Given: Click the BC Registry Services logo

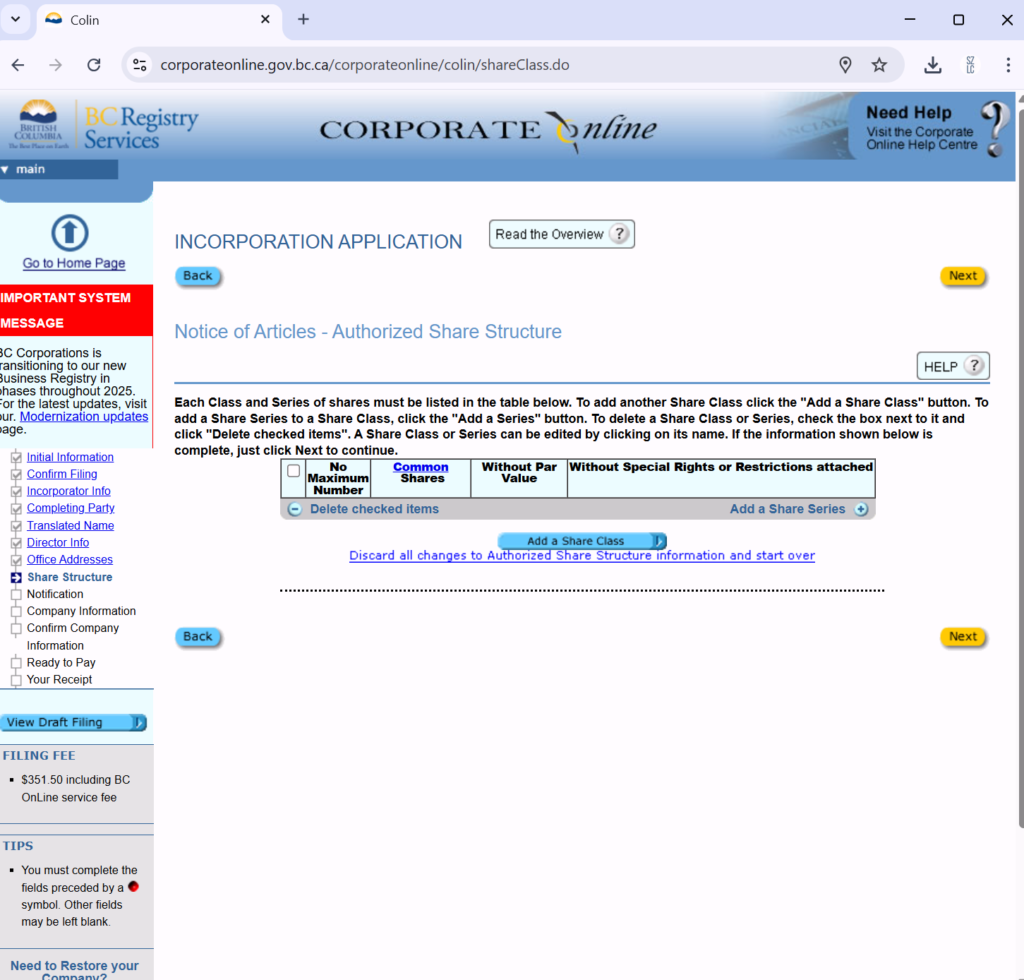Looking at the screenshot, I should pos(107,127).
